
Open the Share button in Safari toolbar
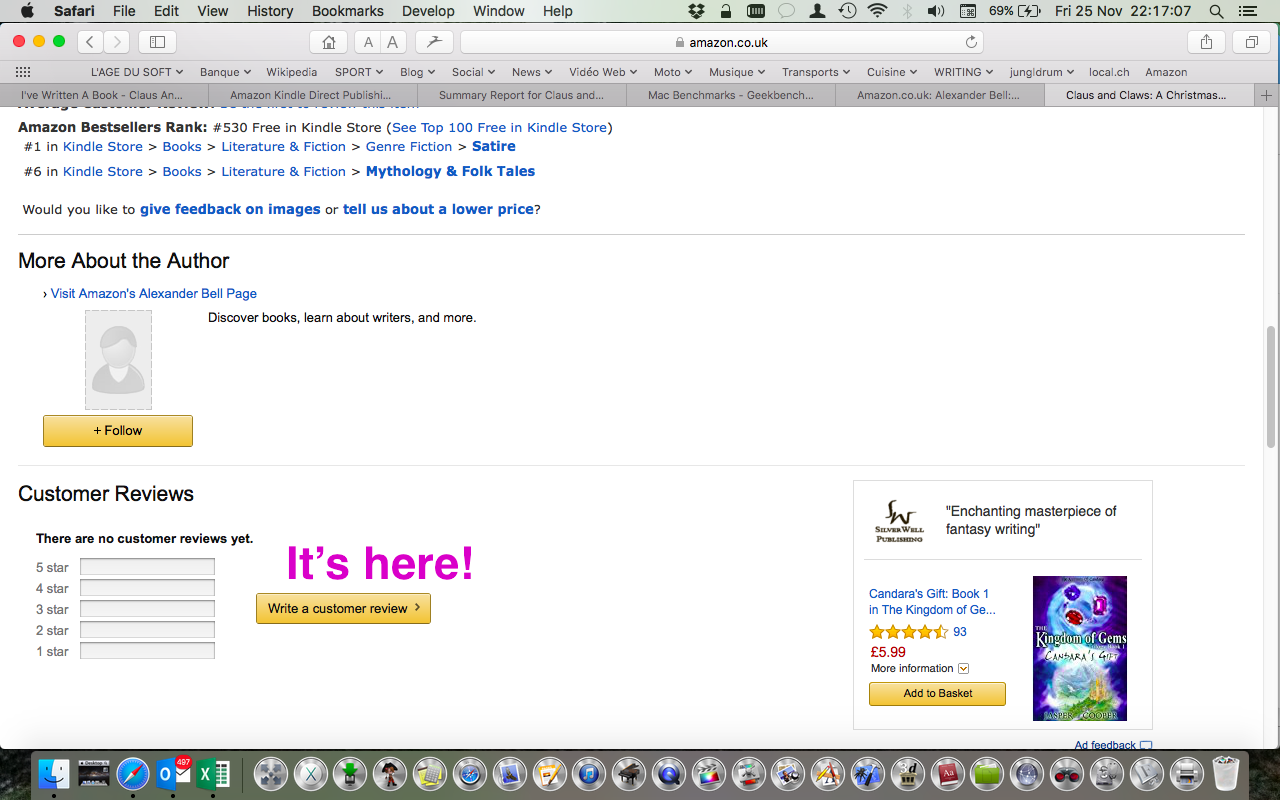point(1206,42)
